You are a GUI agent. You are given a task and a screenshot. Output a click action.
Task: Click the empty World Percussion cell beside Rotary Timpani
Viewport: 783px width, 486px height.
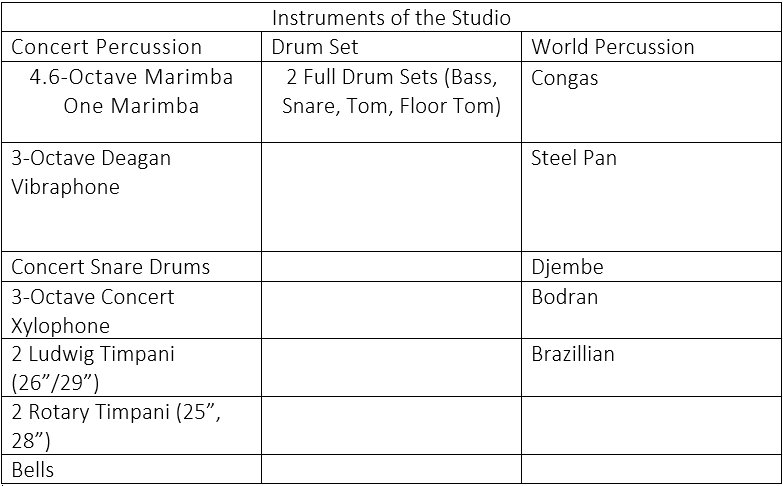(652, 426)
